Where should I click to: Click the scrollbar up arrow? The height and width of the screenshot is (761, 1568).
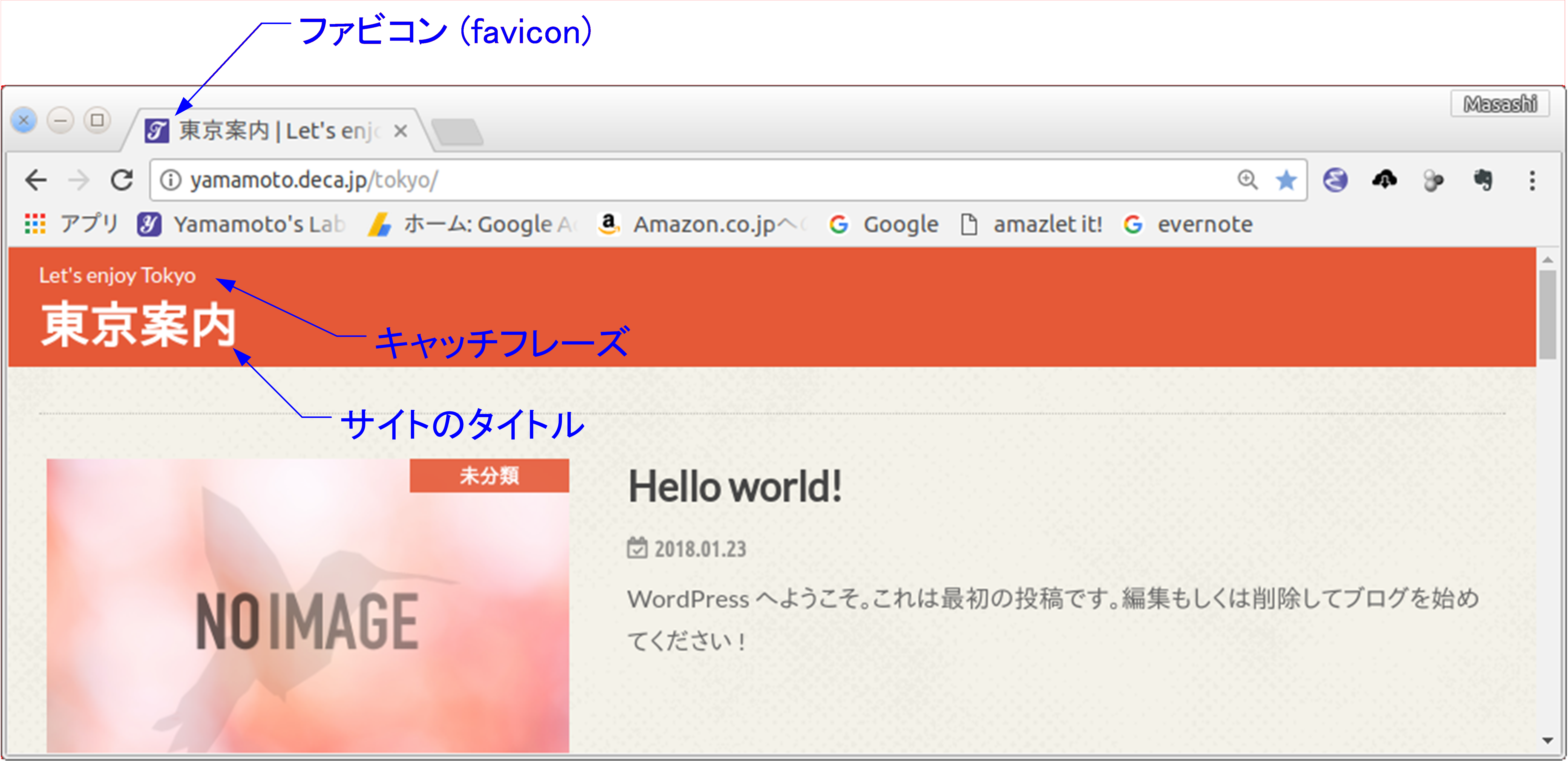[x=1547, y=260]
